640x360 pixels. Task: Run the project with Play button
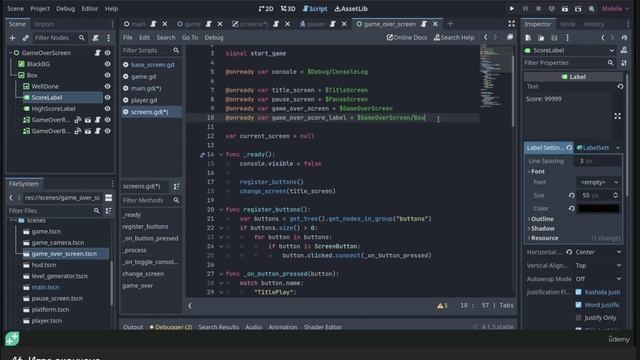(511, 9)
